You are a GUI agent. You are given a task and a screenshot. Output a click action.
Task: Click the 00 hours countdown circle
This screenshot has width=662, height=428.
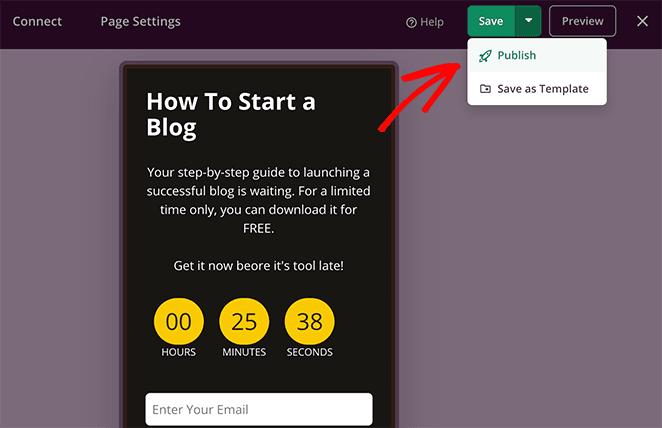(x=179, y=322)
